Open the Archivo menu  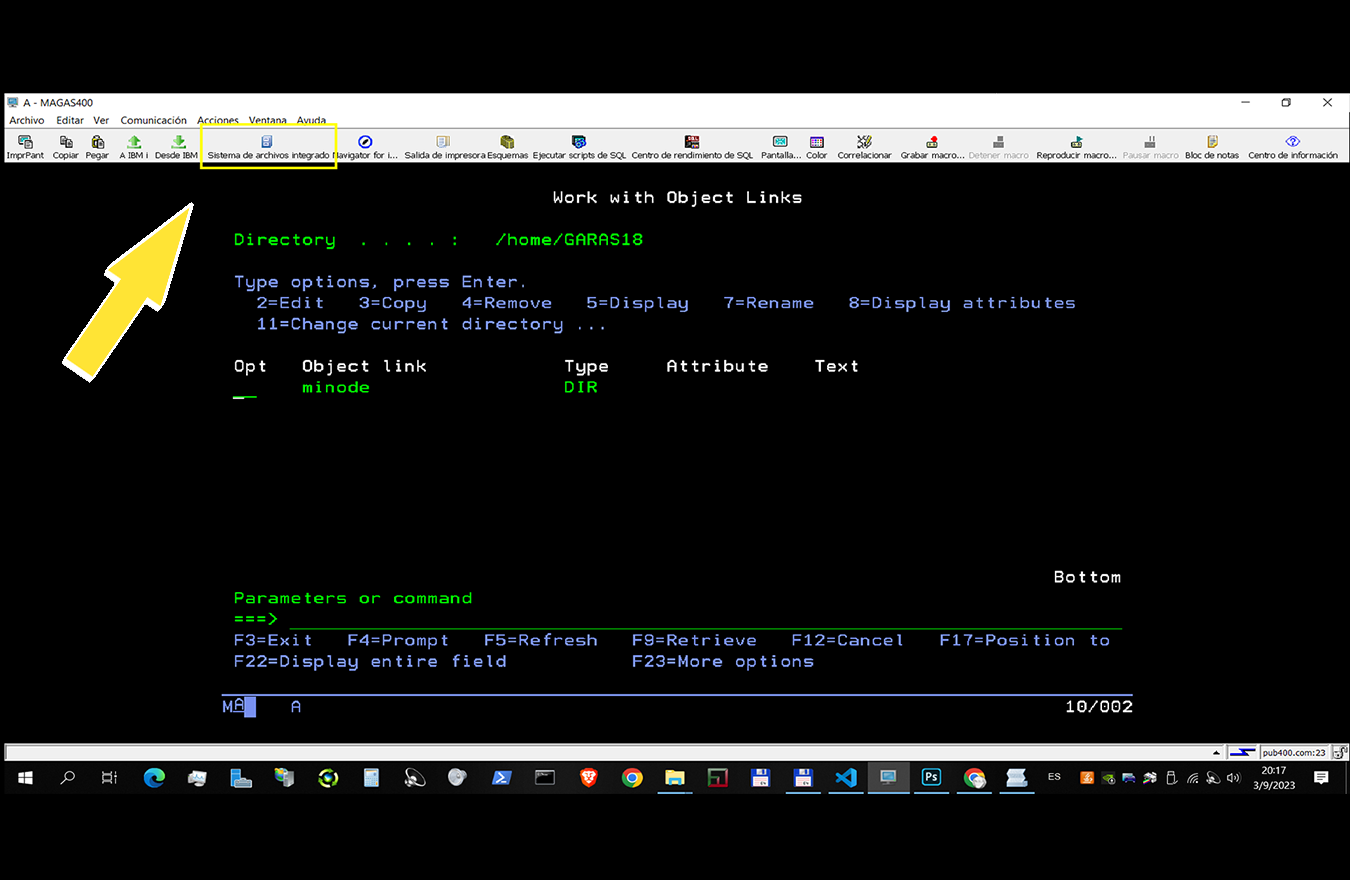[x=27, y=120]
